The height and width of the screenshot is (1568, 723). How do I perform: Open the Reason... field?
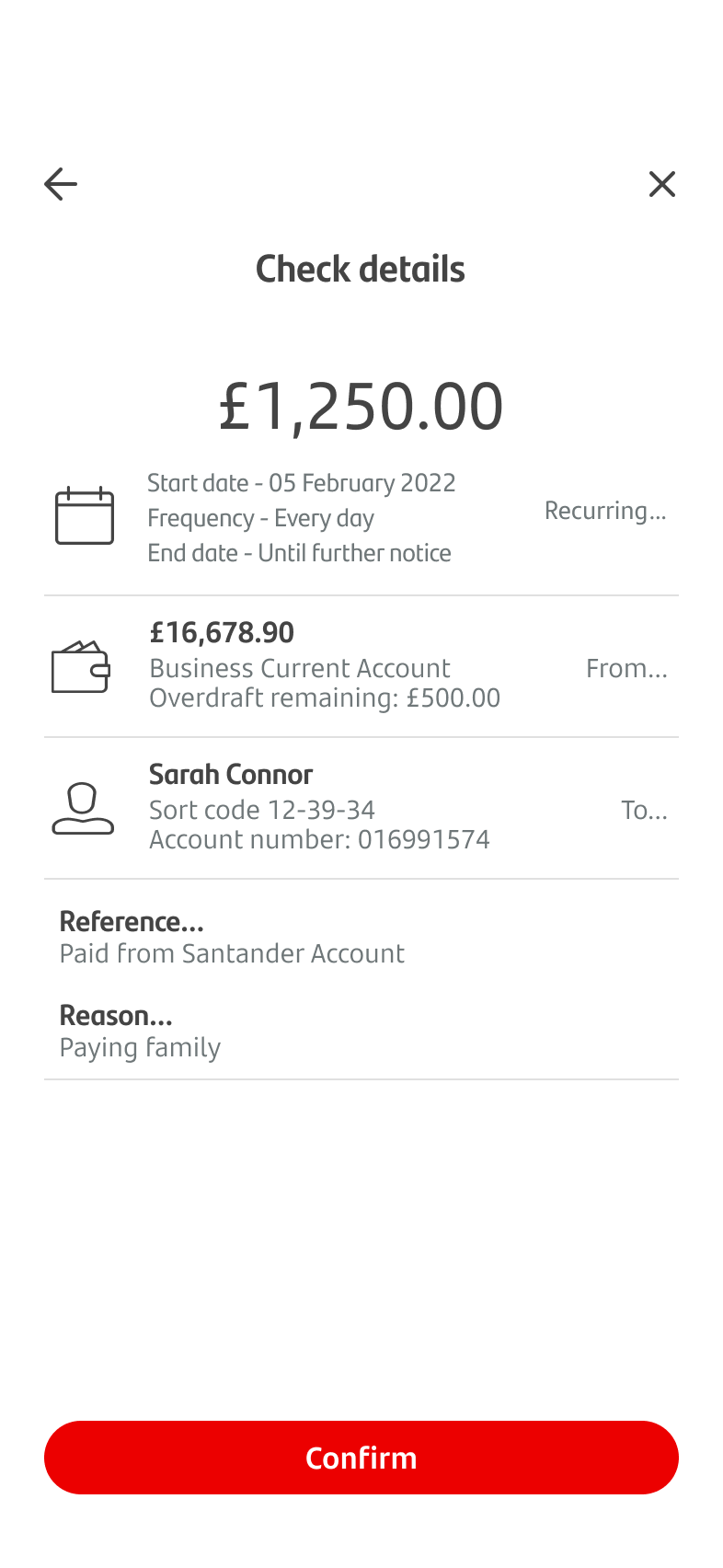point(116,1016)
